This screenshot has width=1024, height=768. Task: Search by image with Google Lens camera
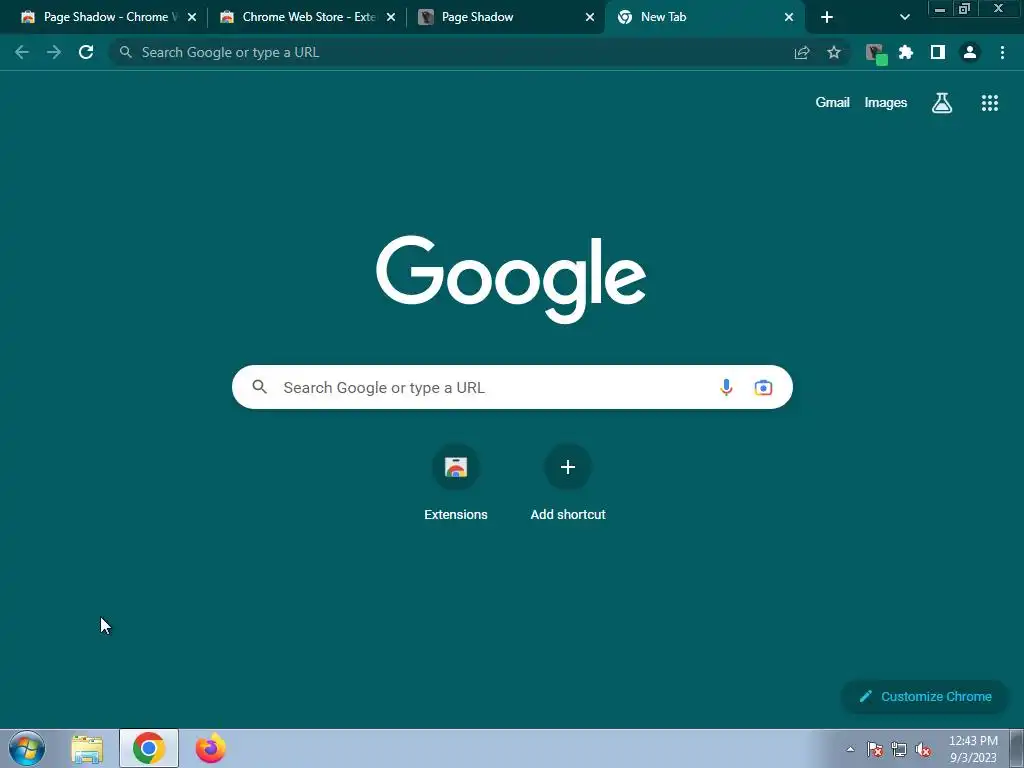coord(763,387)
